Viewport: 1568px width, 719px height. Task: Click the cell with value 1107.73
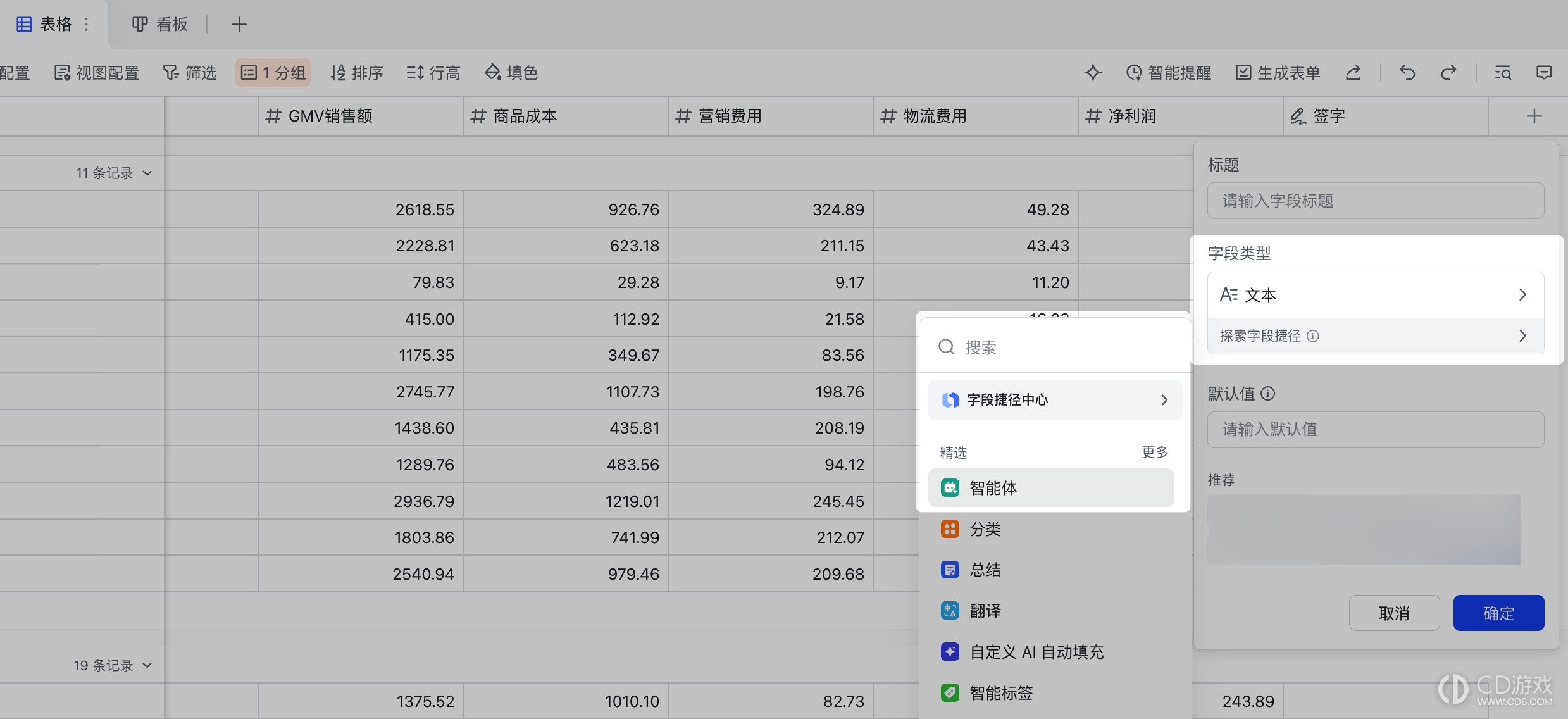click(566, 392)
